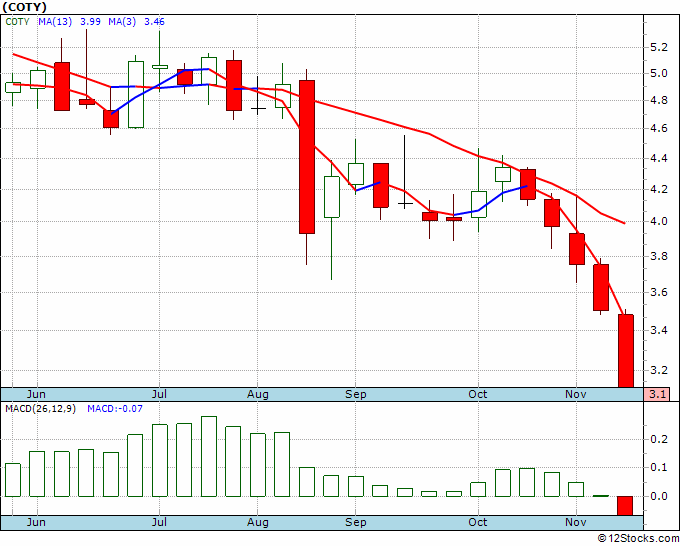
Task: Click Nov on the MACD panel time axis
Action: coord(576,523)
